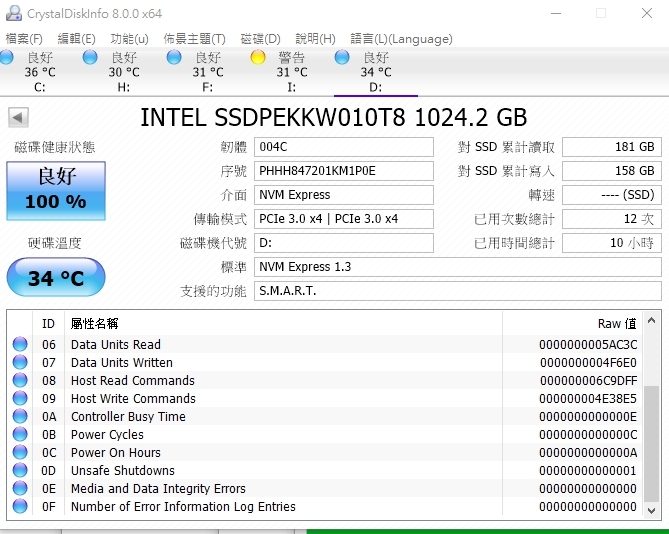The height and width of the screenshot is (534, 669).
Task: Click the transfer mode field PCIe 3.0 x4
Action: 344,219
